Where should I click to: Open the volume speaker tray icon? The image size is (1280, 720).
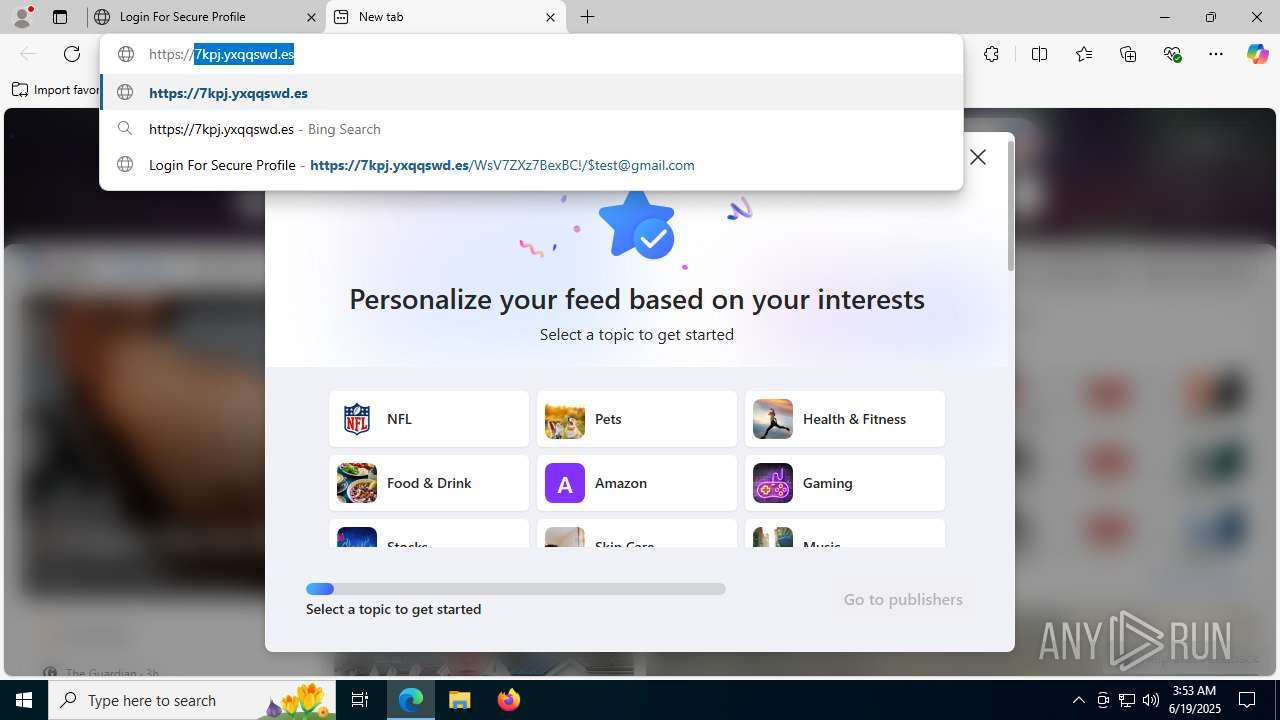1151,700
